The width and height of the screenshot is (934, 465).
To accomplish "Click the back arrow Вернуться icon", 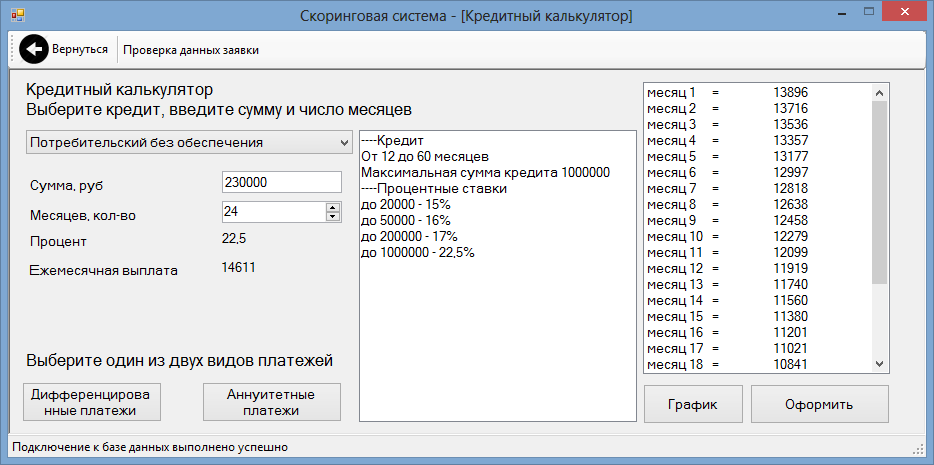I will click(33, 49).
